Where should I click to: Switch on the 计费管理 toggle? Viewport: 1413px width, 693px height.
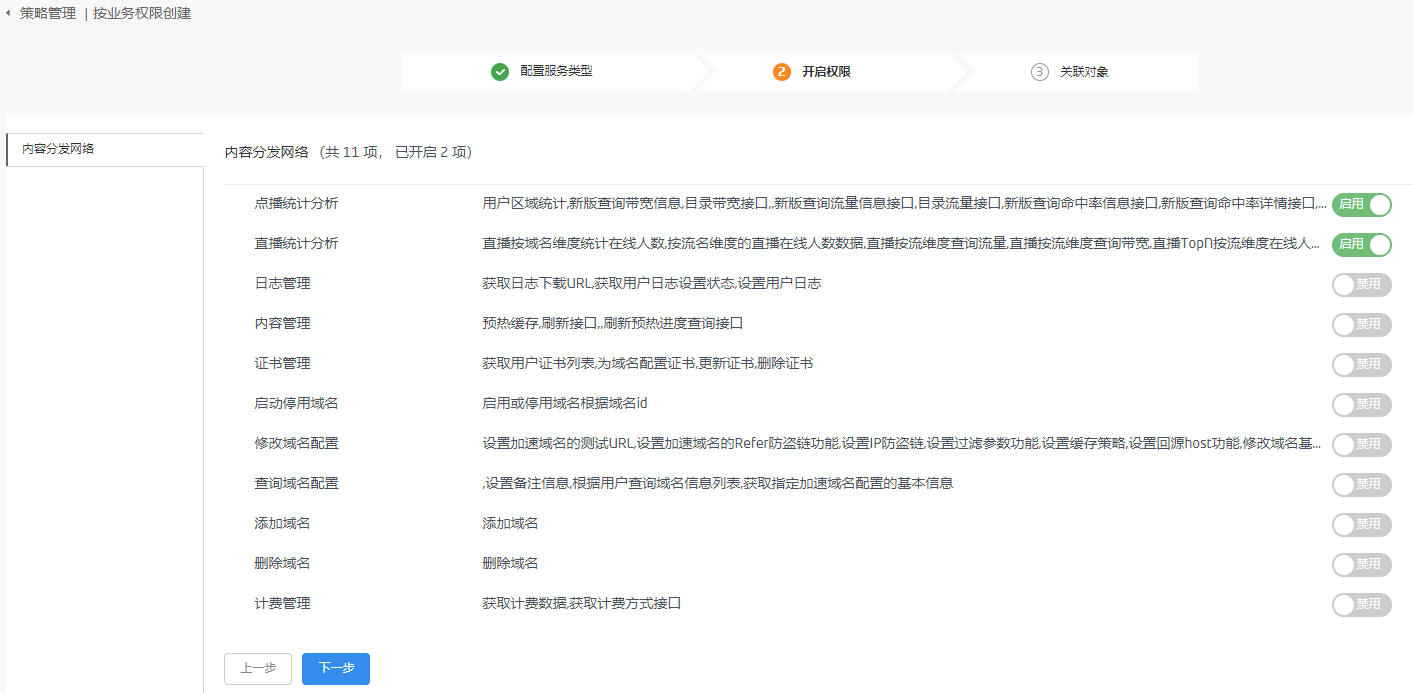click(x=1361, y=605)
